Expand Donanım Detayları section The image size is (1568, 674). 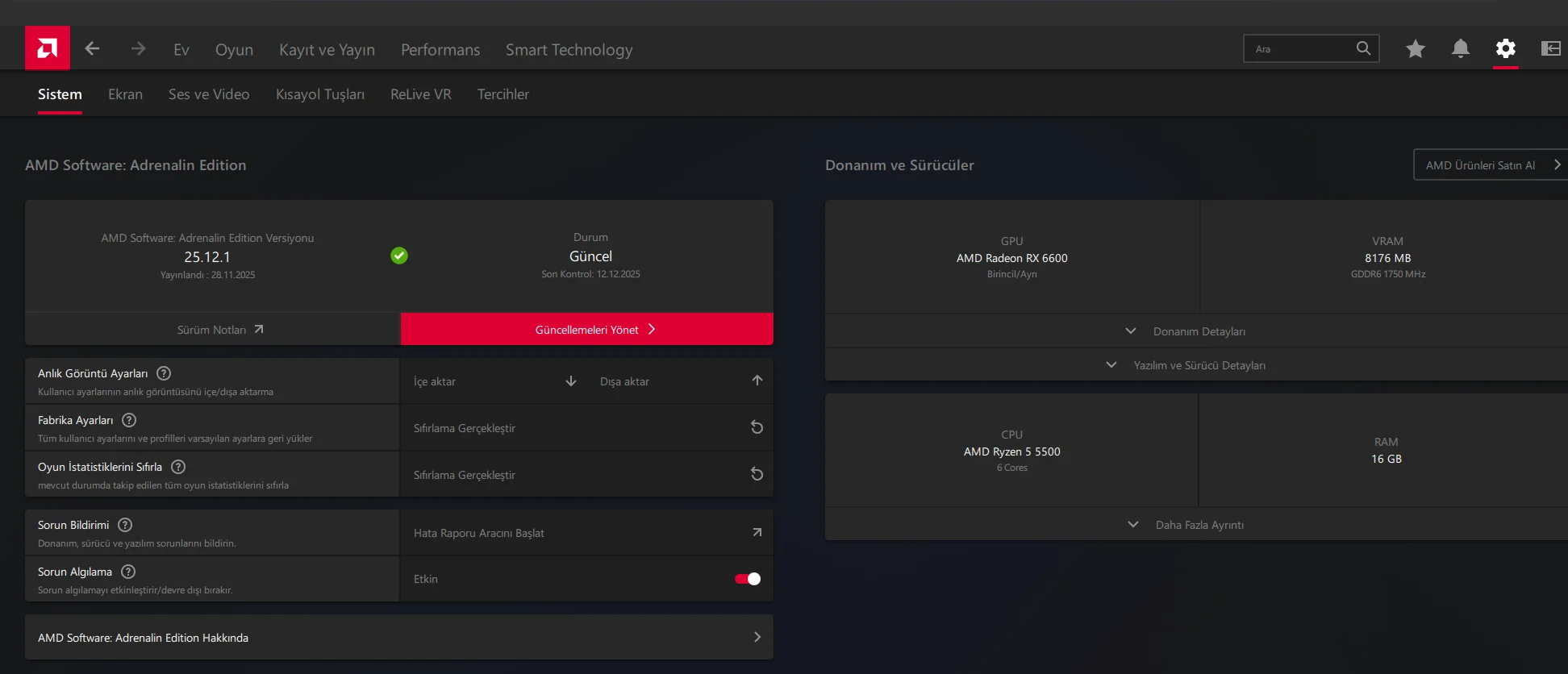[x=1196, y=331]
